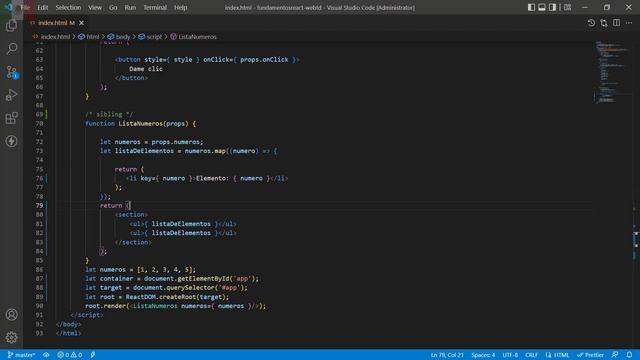Open the Extensions view

(11, 118)
